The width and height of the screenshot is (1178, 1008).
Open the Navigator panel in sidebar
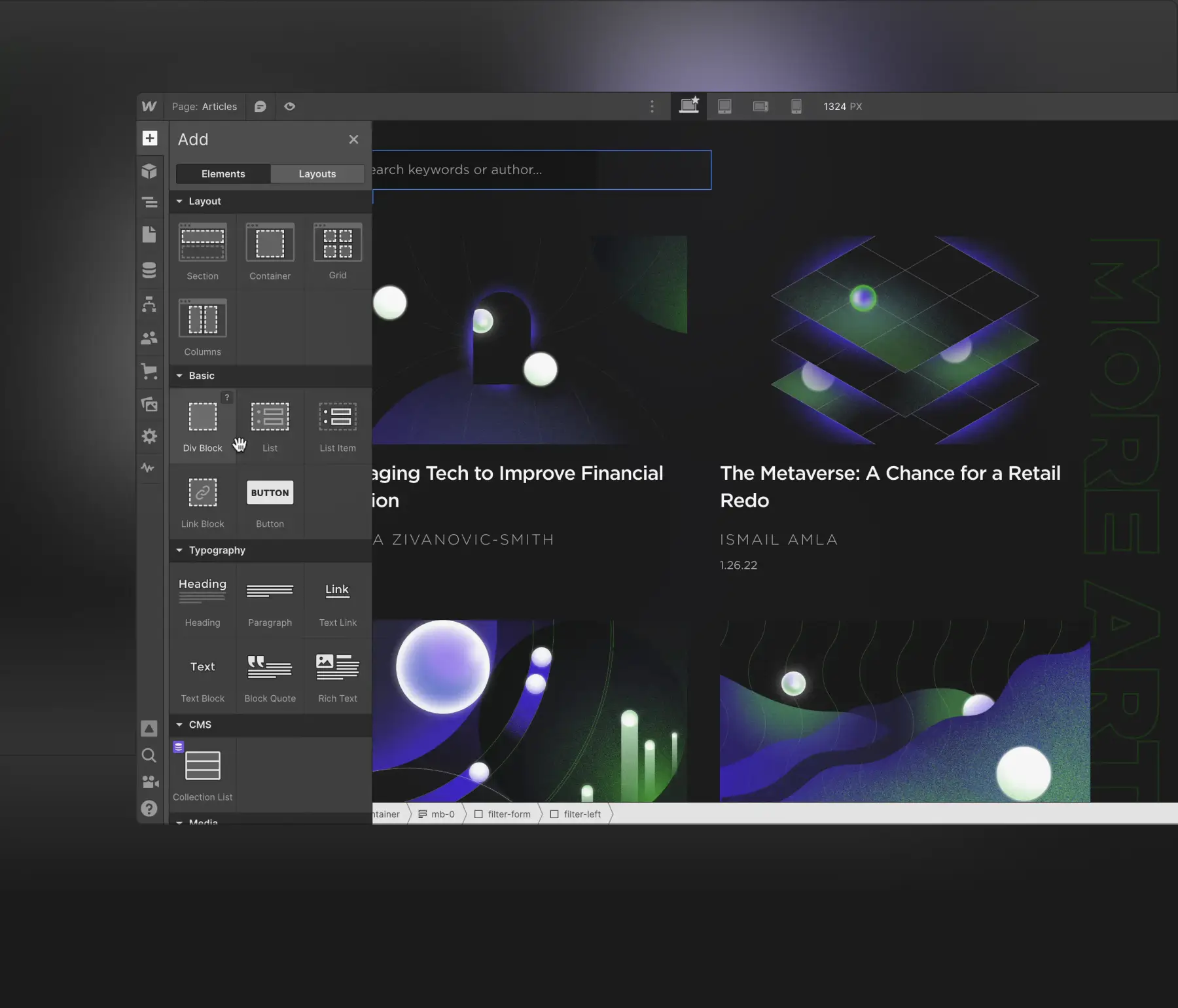150,202
